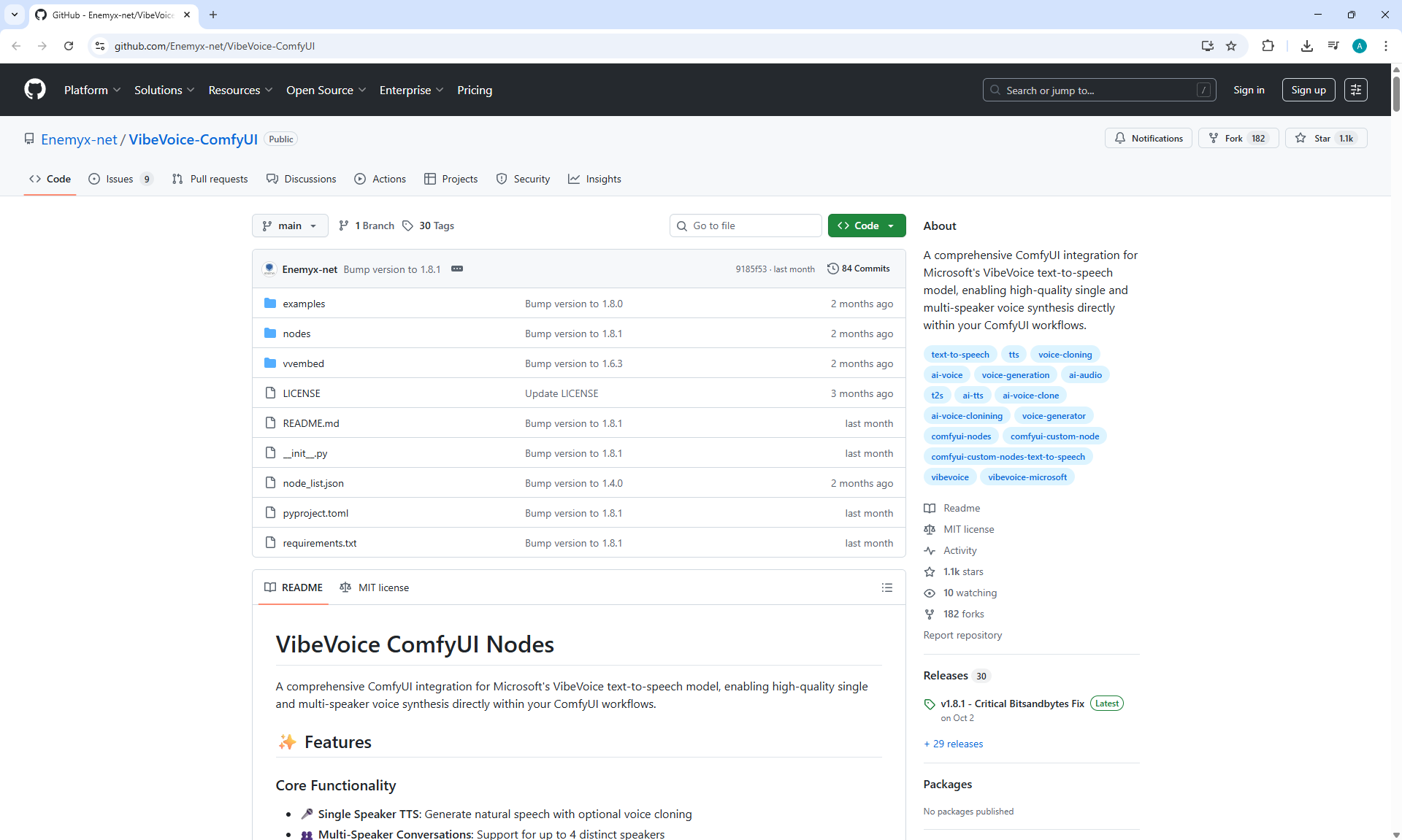This screenshot has width=1402, height=840.
Task: Bookmark this page with the star icon
Action: pos(1231,46)
